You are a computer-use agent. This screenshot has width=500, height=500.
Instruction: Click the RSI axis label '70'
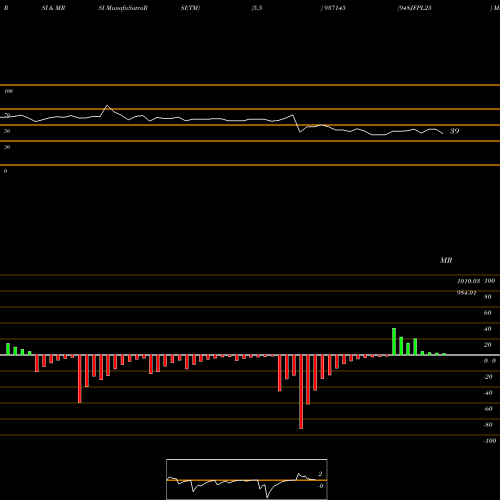coord(7,115)
